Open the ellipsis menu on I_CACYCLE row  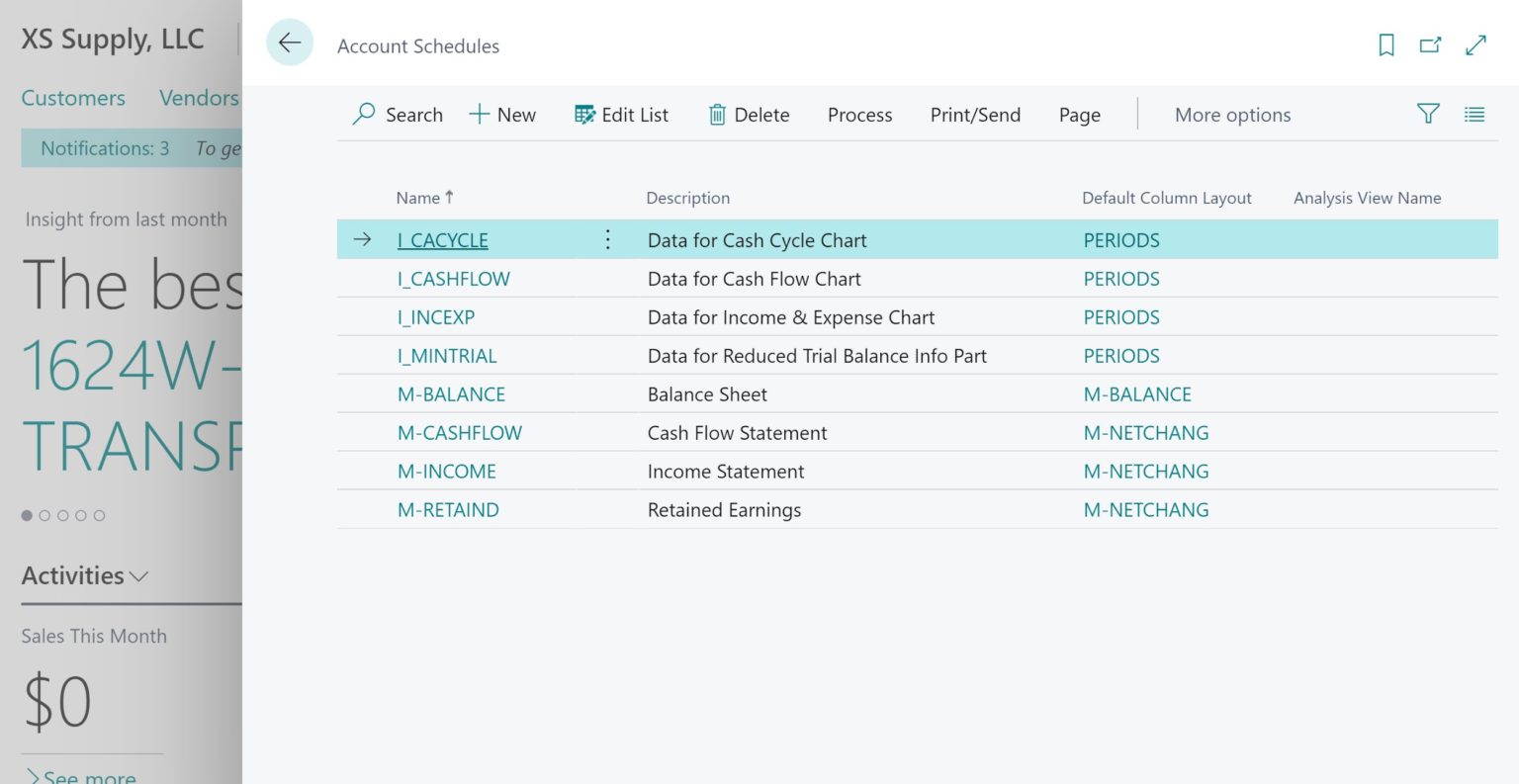click(x=606, y=239)
